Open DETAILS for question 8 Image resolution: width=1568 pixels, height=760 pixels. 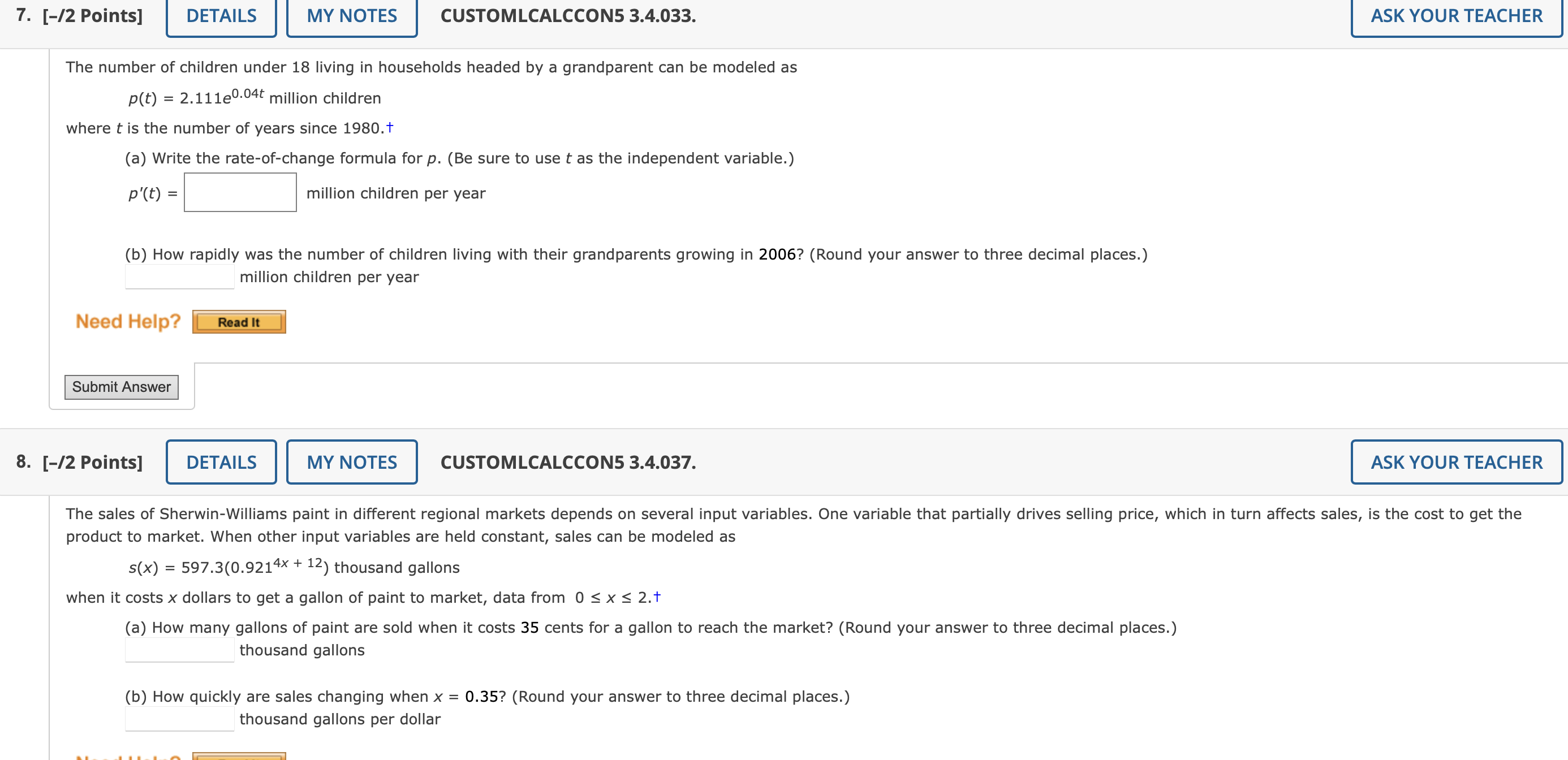[221, 462]
